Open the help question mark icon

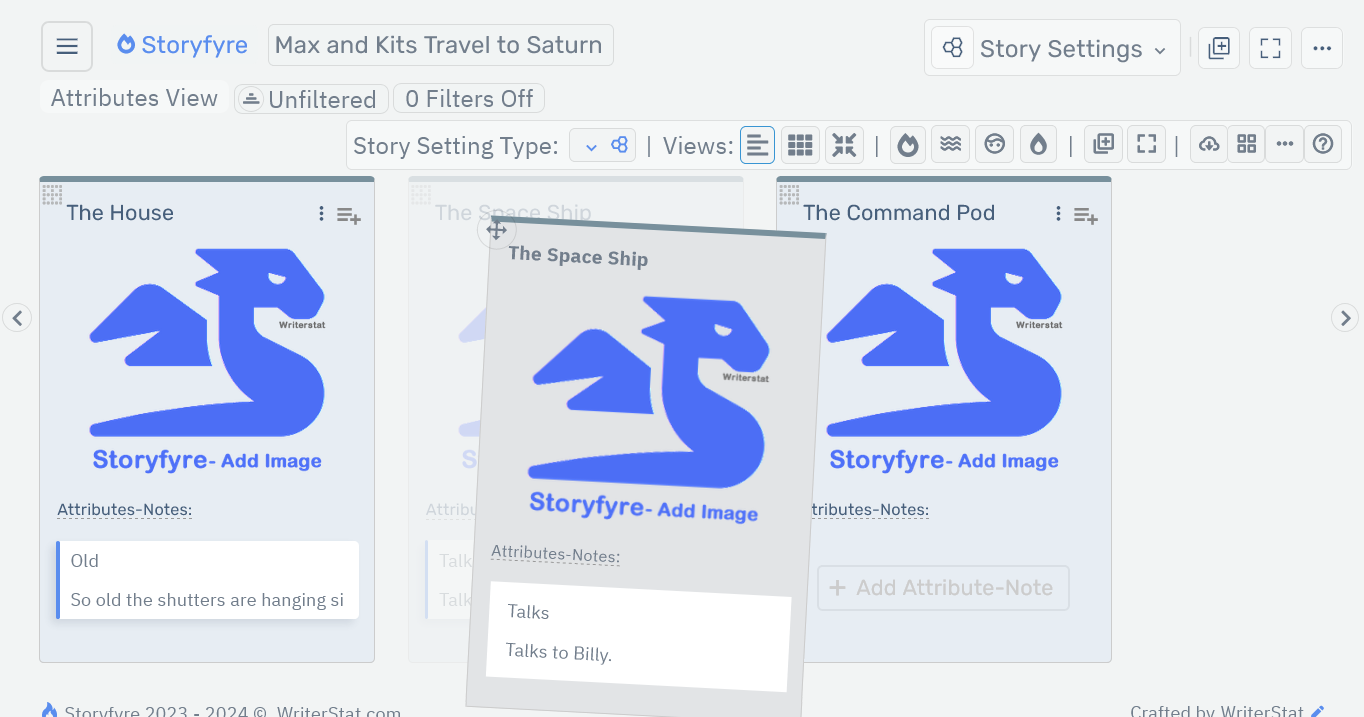pos(1323,144)
